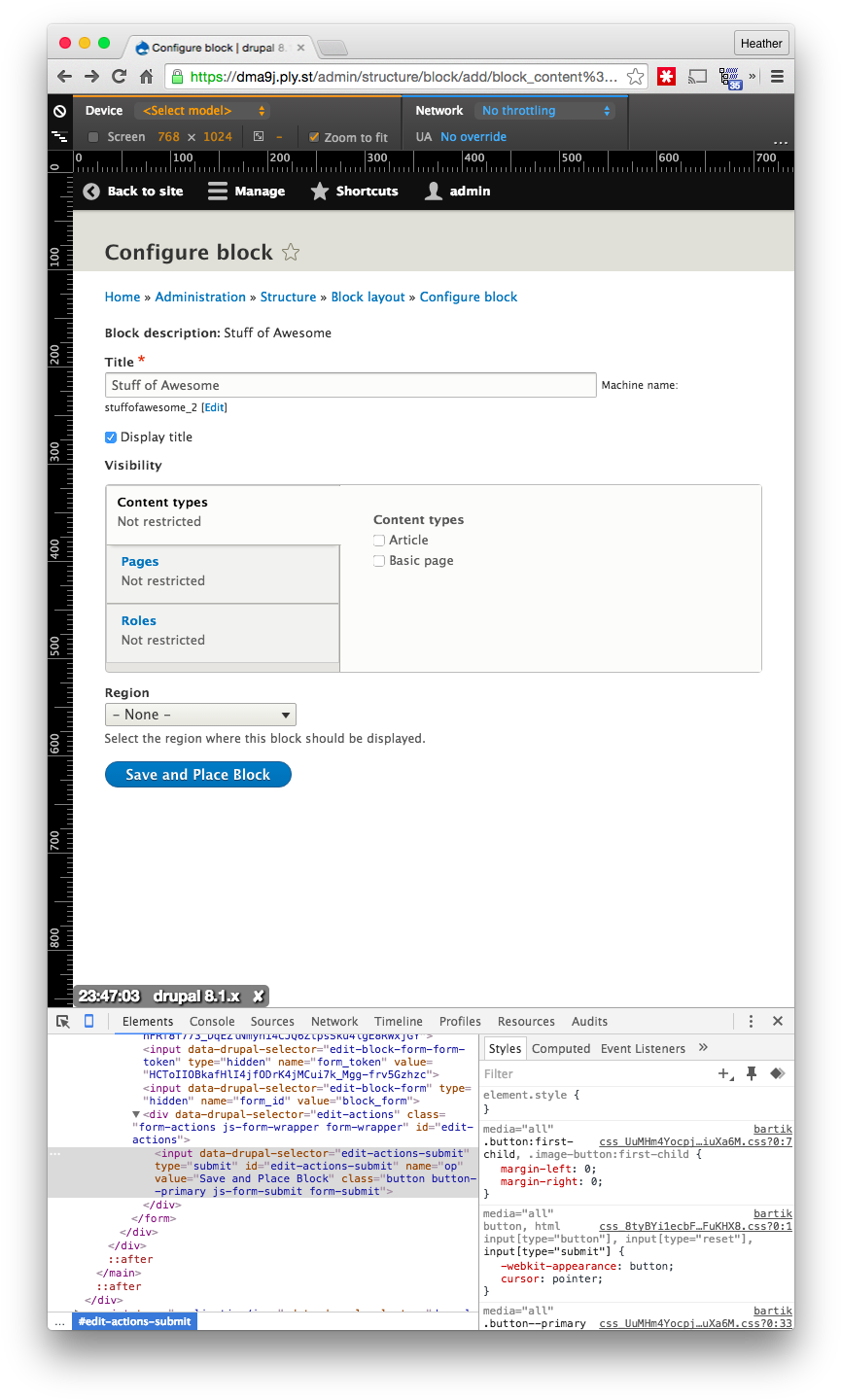Enable the Zoom to fit checkbox
Screen dimensions: 841x1400
(313, 137)
